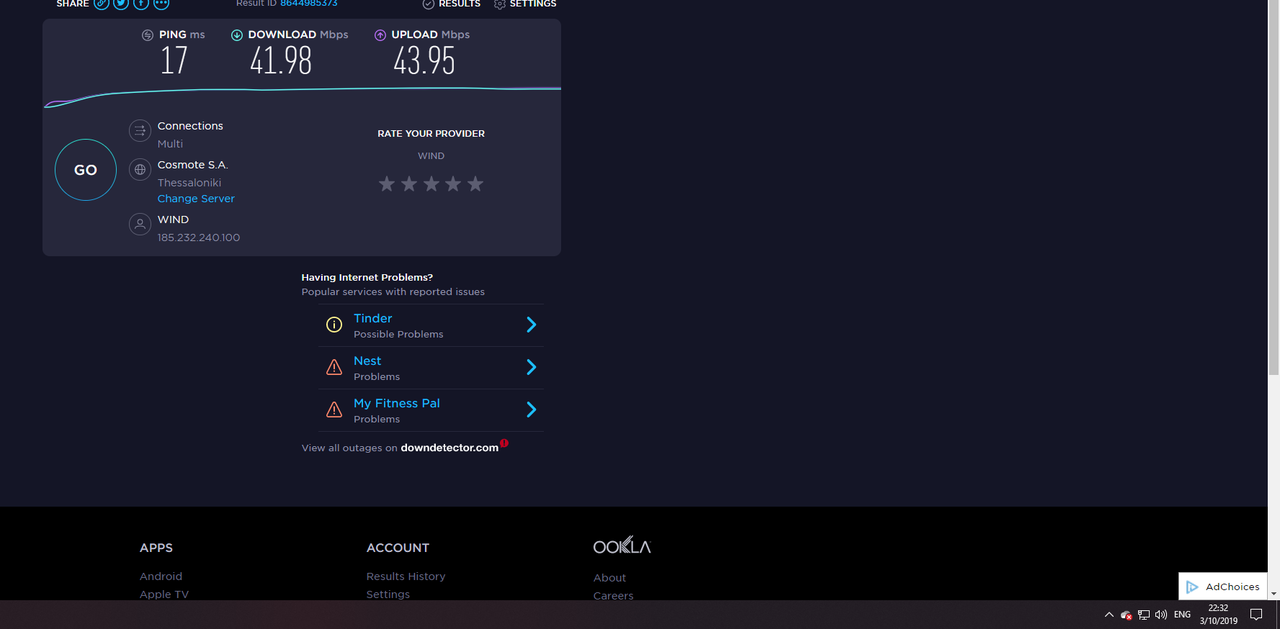Click the page vertical scrollbar
The width and height of the screenshot is (1280, 629).
pyautogui.click(x=1274, y=185)
